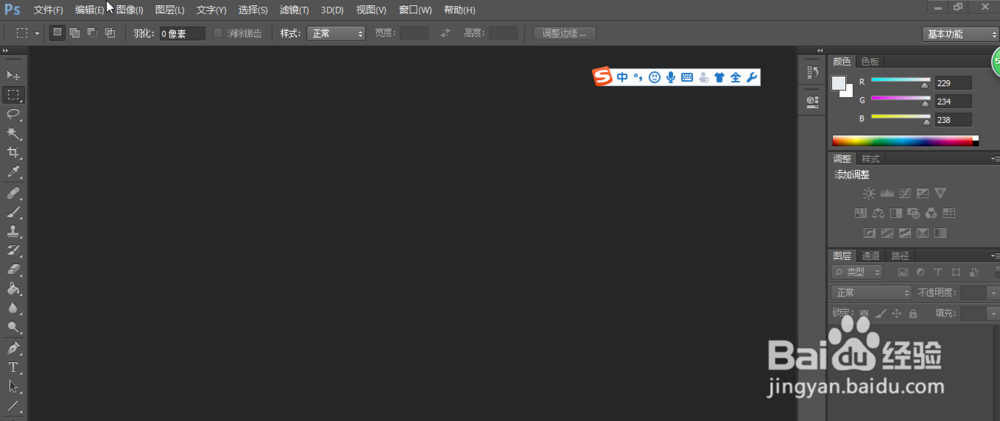The image size is (1000, 421).
Task: Open the 文件(F) menu
Action: coord(48,10)
